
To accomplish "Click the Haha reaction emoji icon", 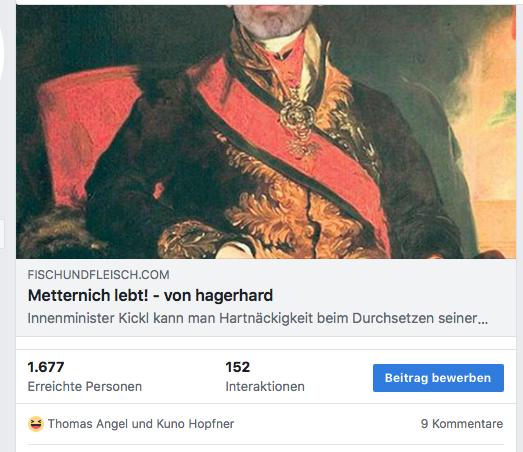I will pos(36,424).
